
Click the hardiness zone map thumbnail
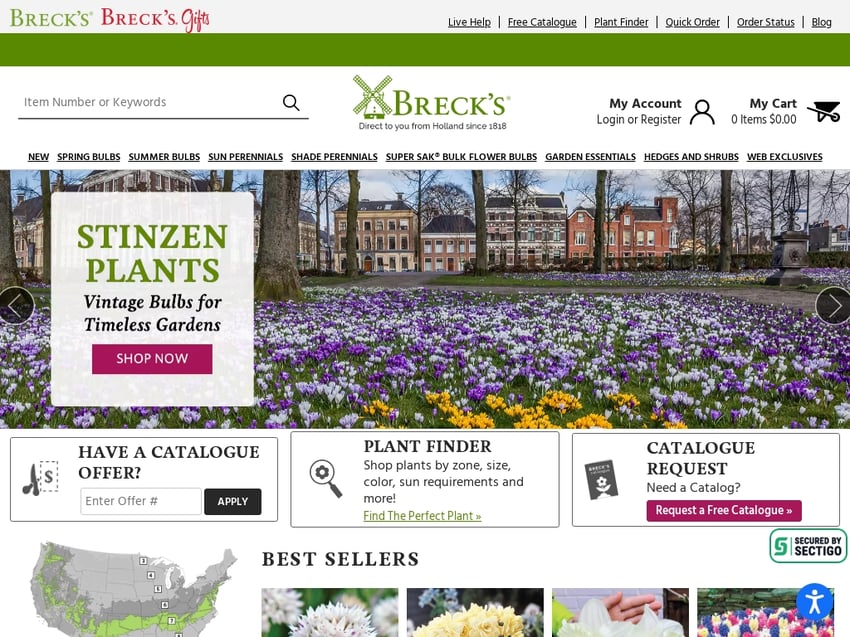click(134, 589)
